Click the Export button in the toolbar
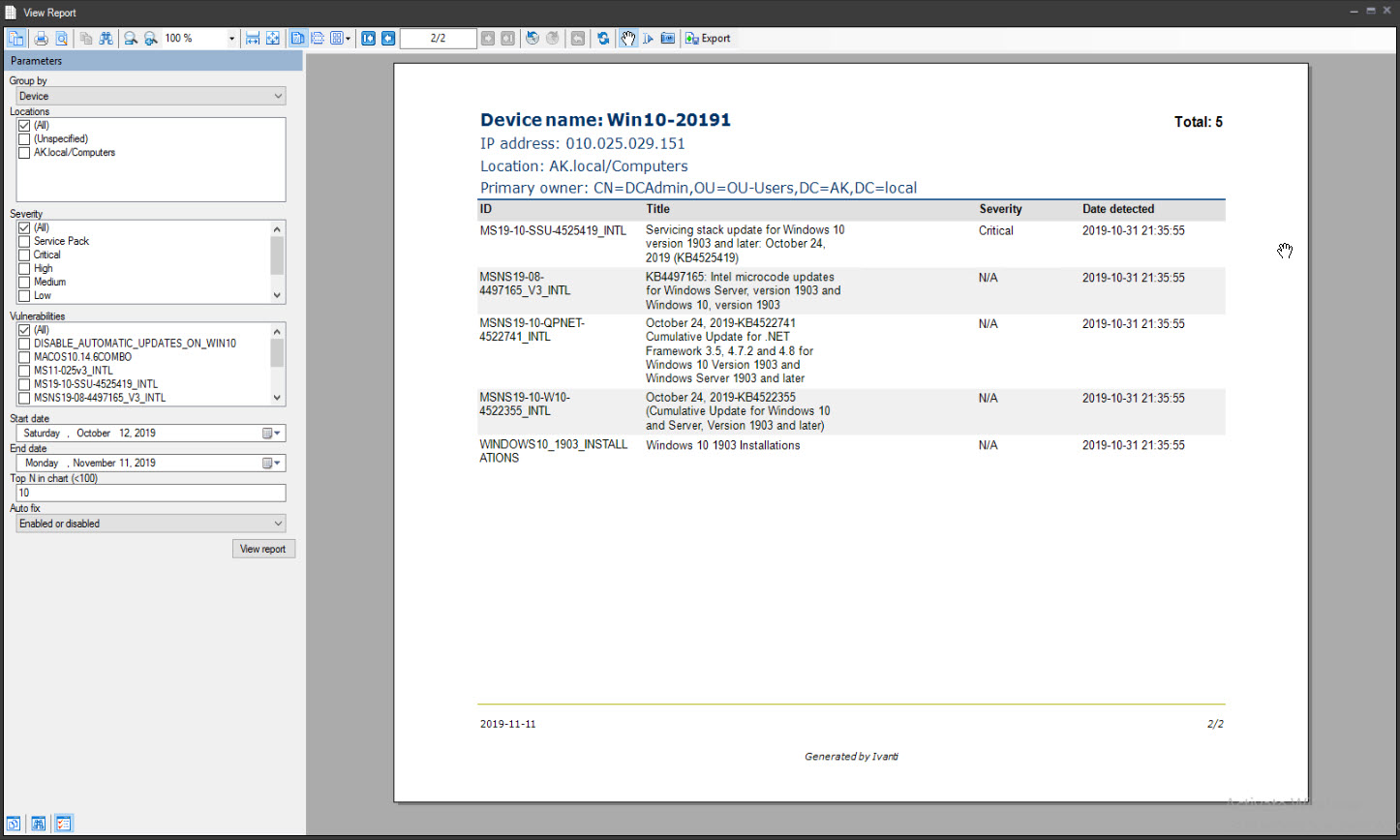Screen dimensions: 1400x840 click(x=708, y=38)
